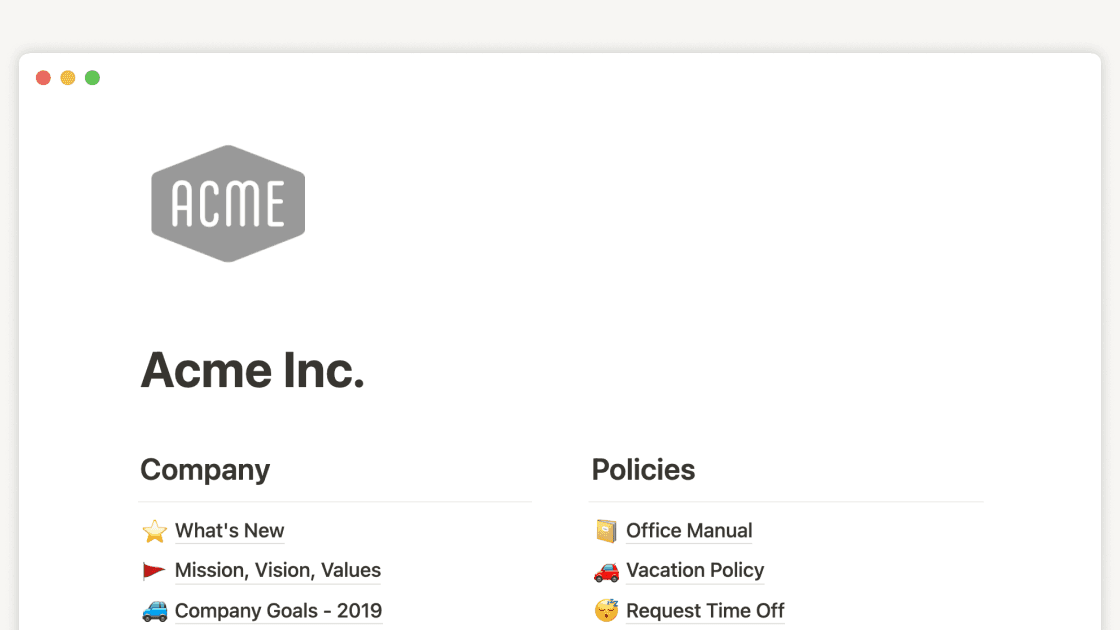The height and width of the screenshot is (630, 1120).
Task: Click the ACME hexagon logo
Action: pyautogui.click(x=228, y=203)
